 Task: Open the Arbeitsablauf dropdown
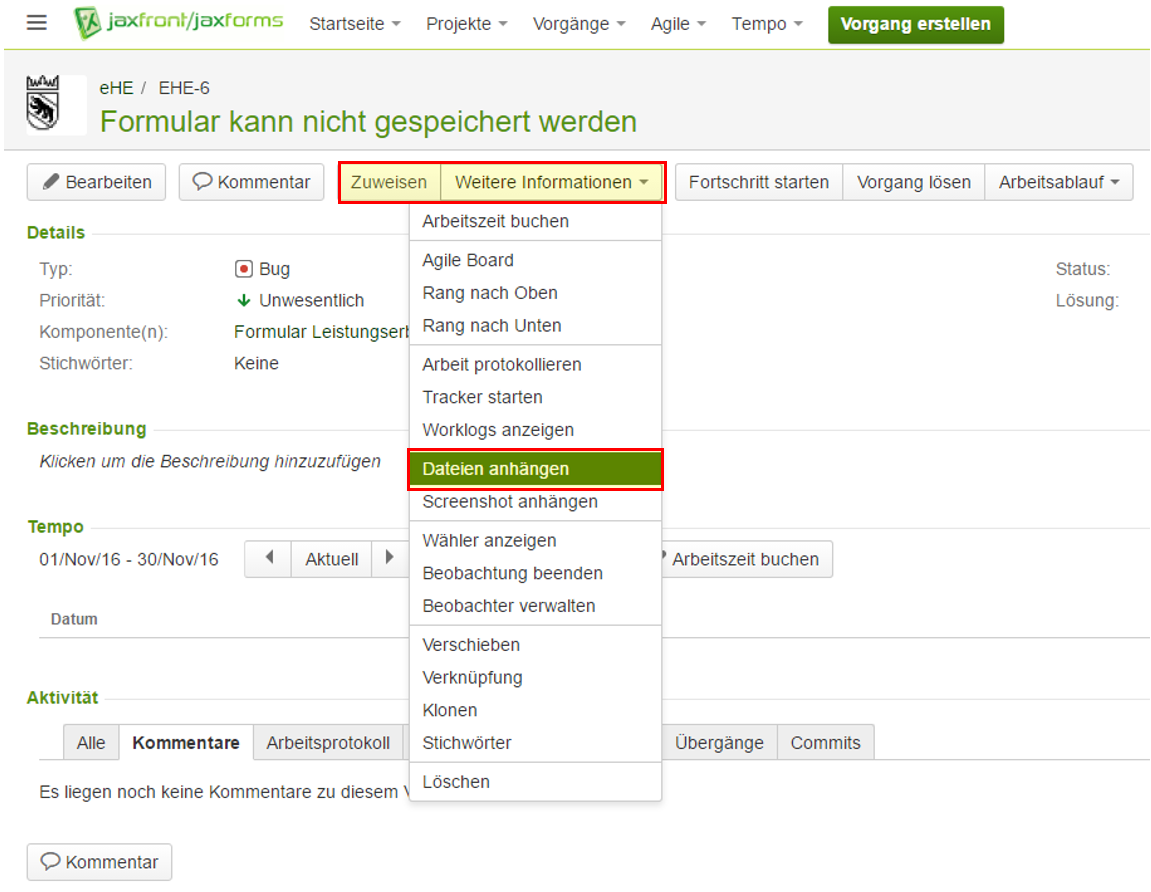pos(1058,182)
